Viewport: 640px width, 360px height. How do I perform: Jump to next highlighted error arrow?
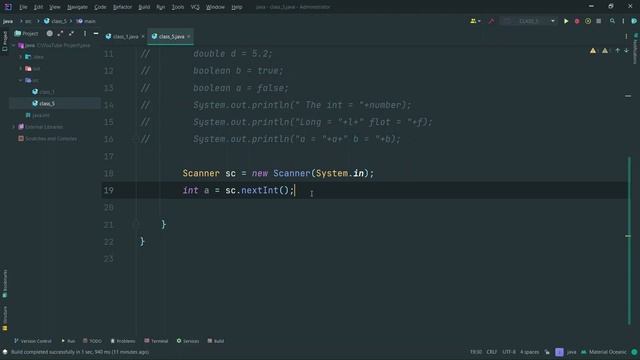point(627,51)
